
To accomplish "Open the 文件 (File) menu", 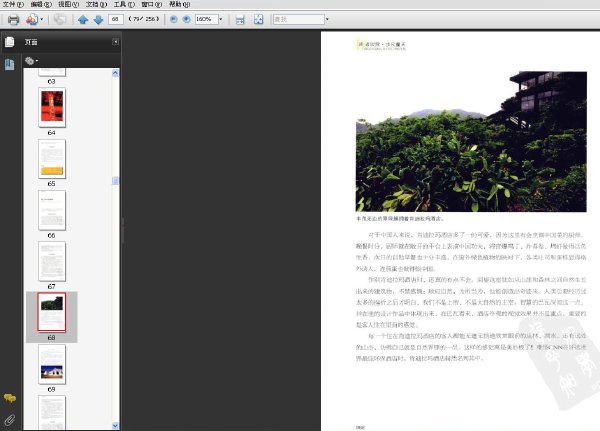I will 13,4.
